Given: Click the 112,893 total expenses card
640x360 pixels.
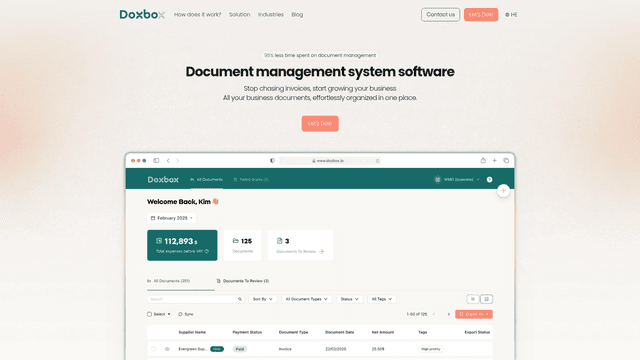Looking at the screenshot, I should coord(182,245).
